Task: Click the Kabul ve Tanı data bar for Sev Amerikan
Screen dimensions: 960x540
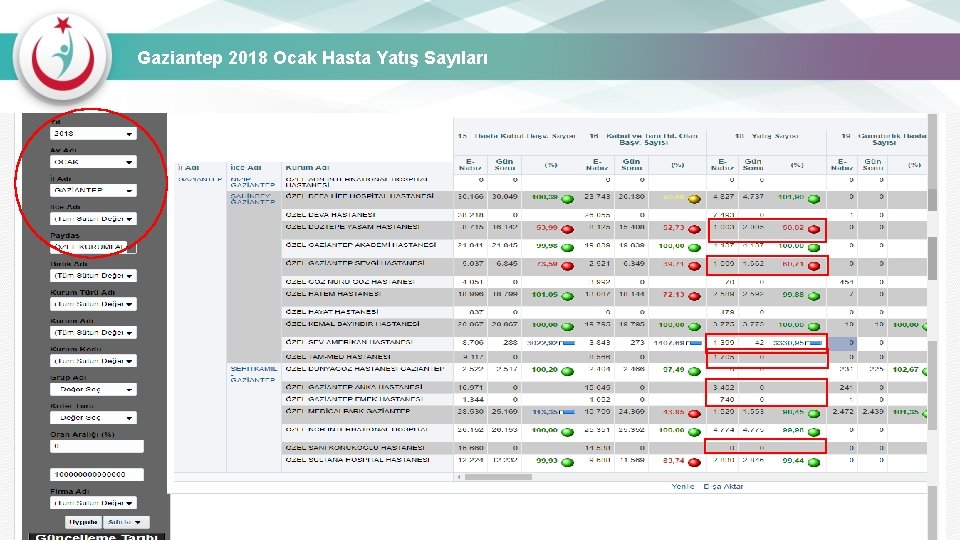Action: (695, 343)
